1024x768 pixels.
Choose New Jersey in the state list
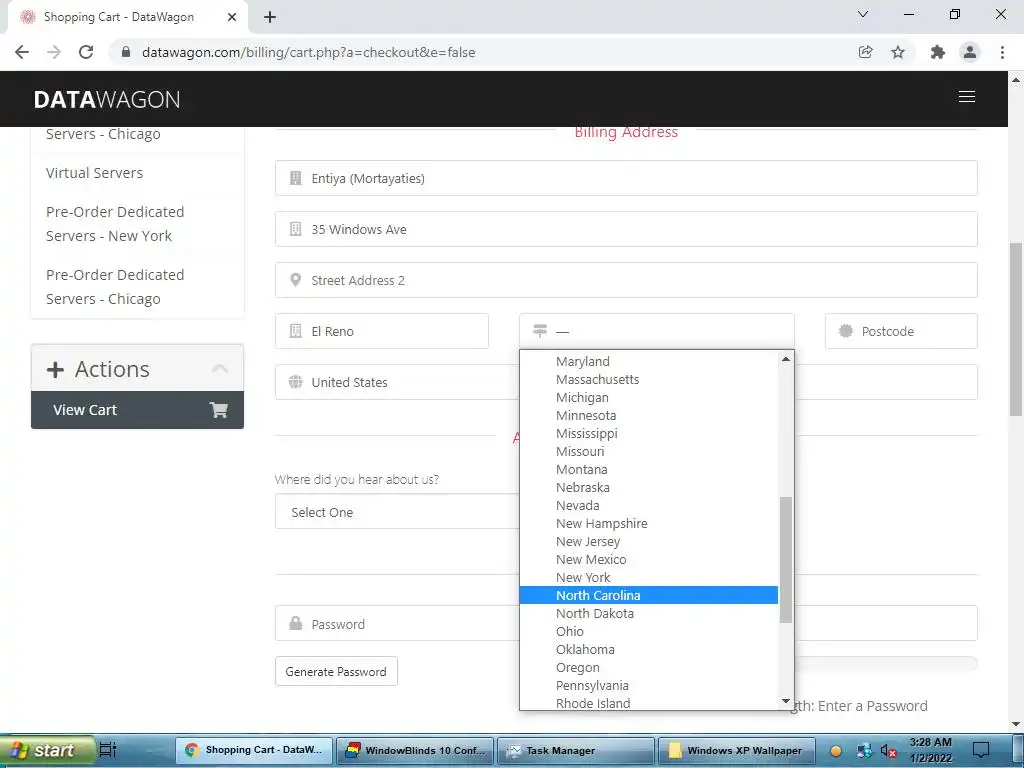[x=649, y=541]
